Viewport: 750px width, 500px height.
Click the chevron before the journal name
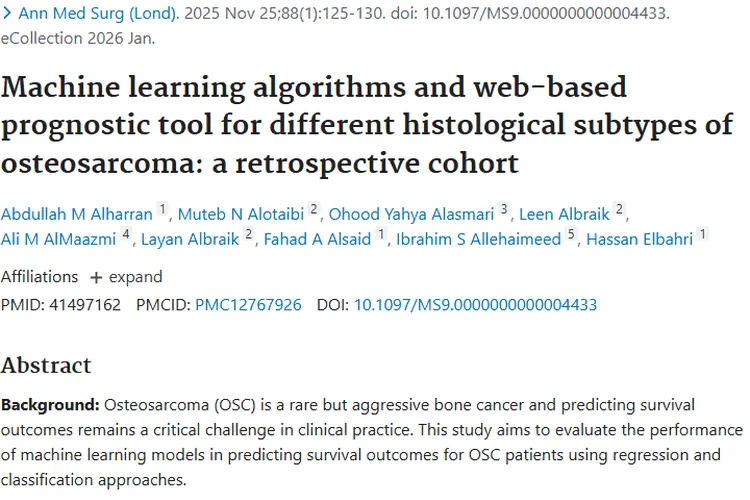(6, 16)
